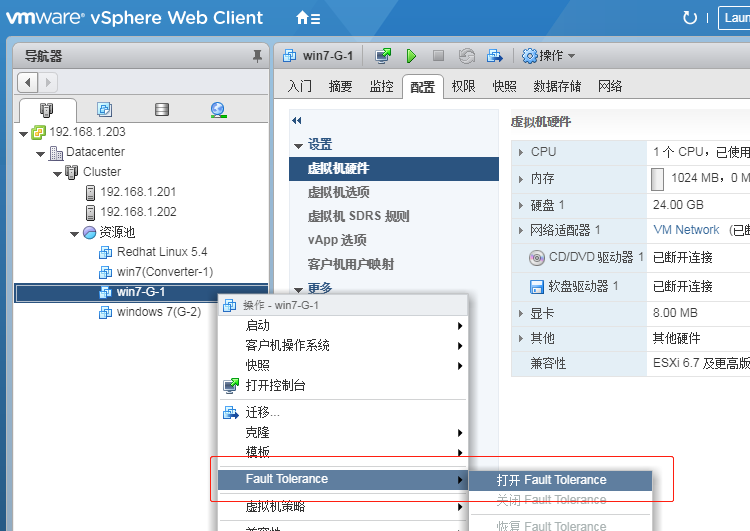Select vApp 选项 in settings list

[x=337, y=241]
